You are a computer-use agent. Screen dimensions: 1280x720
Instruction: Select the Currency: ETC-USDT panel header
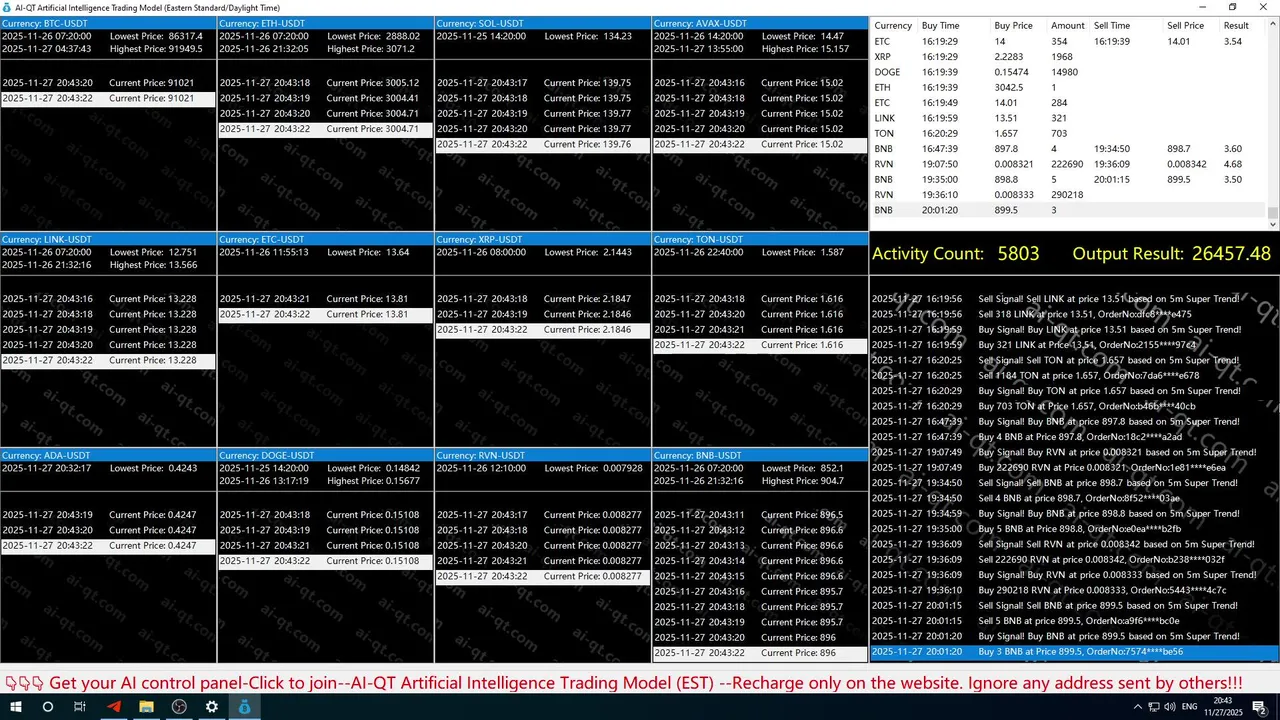[326, 239]
